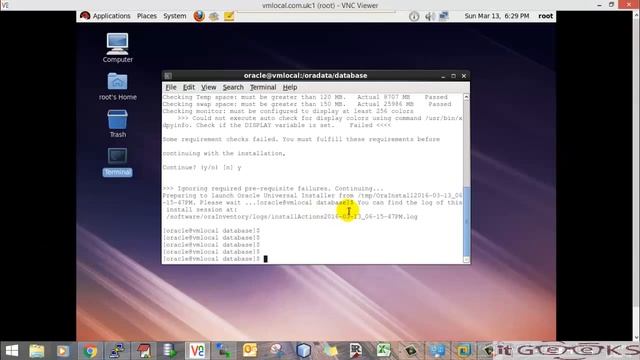Open the PuTTY taskbar icon
The width and height of the screenshot is (640, 360).
coord(117,351)
